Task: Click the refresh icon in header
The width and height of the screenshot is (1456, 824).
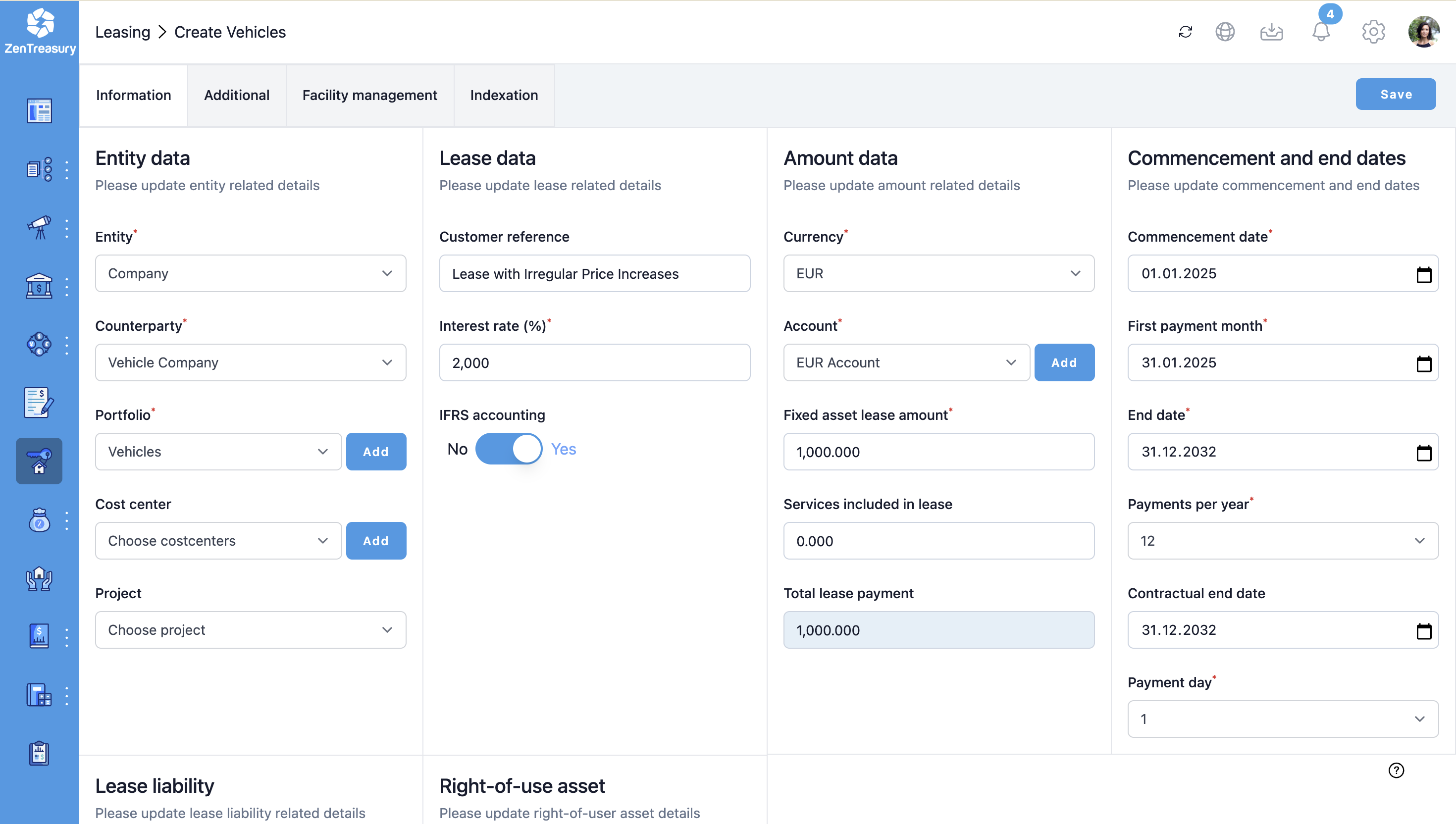Action: [x=1185, y=32]
